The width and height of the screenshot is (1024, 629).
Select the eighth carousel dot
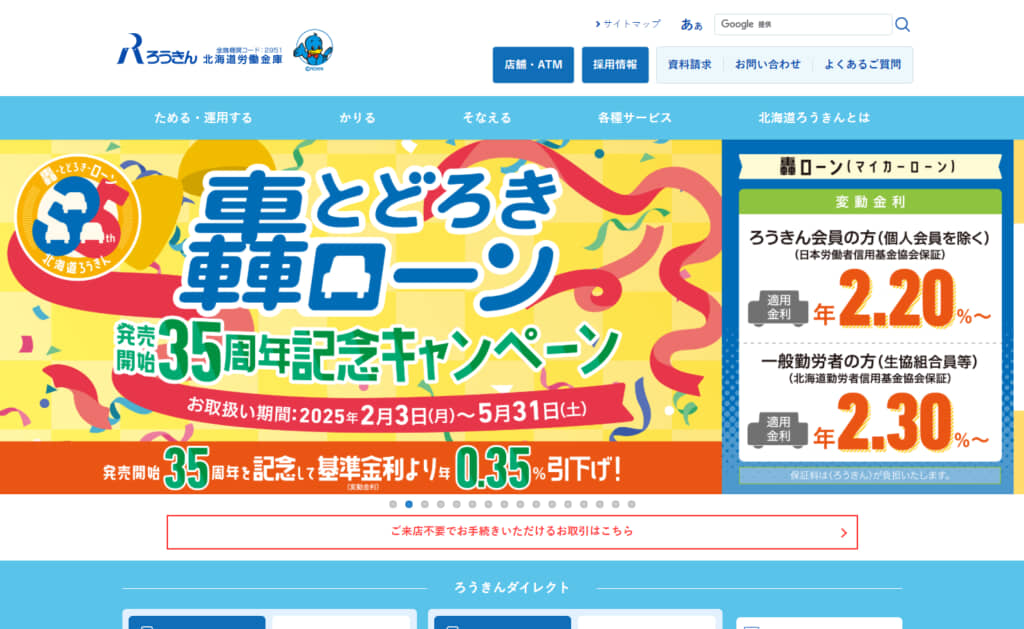(x=504, y=504)
